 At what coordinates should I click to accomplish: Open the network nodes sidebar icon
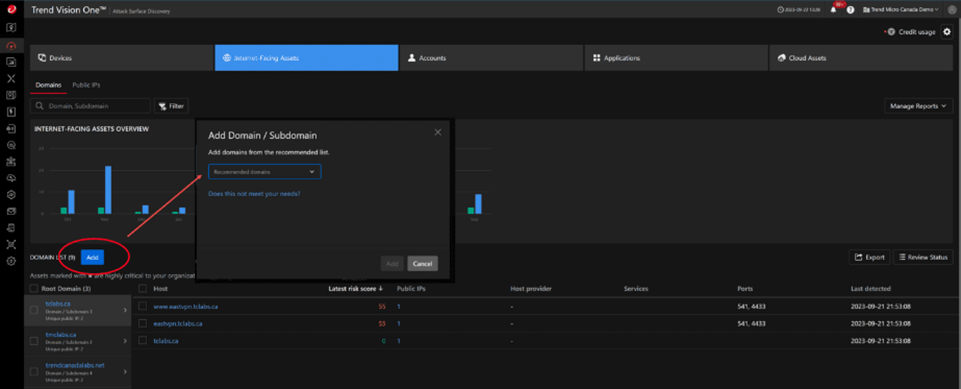[x=11, y=244]
